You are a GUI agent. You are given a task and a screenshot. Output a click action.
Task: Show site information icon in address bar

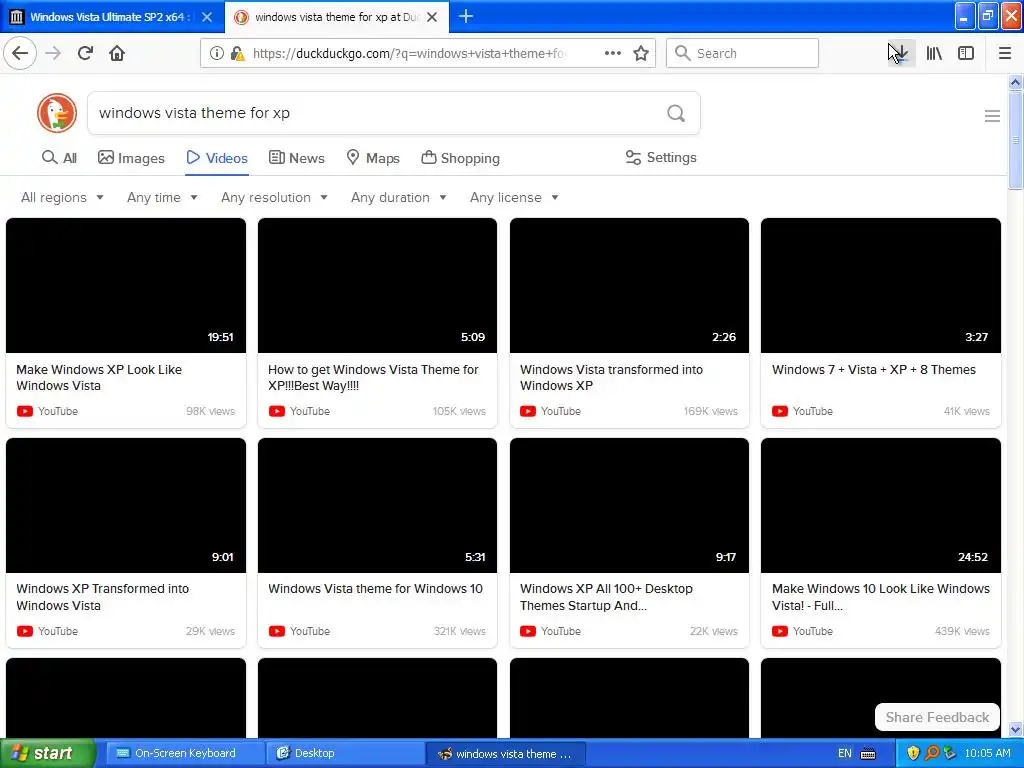(x=216, y=53)
